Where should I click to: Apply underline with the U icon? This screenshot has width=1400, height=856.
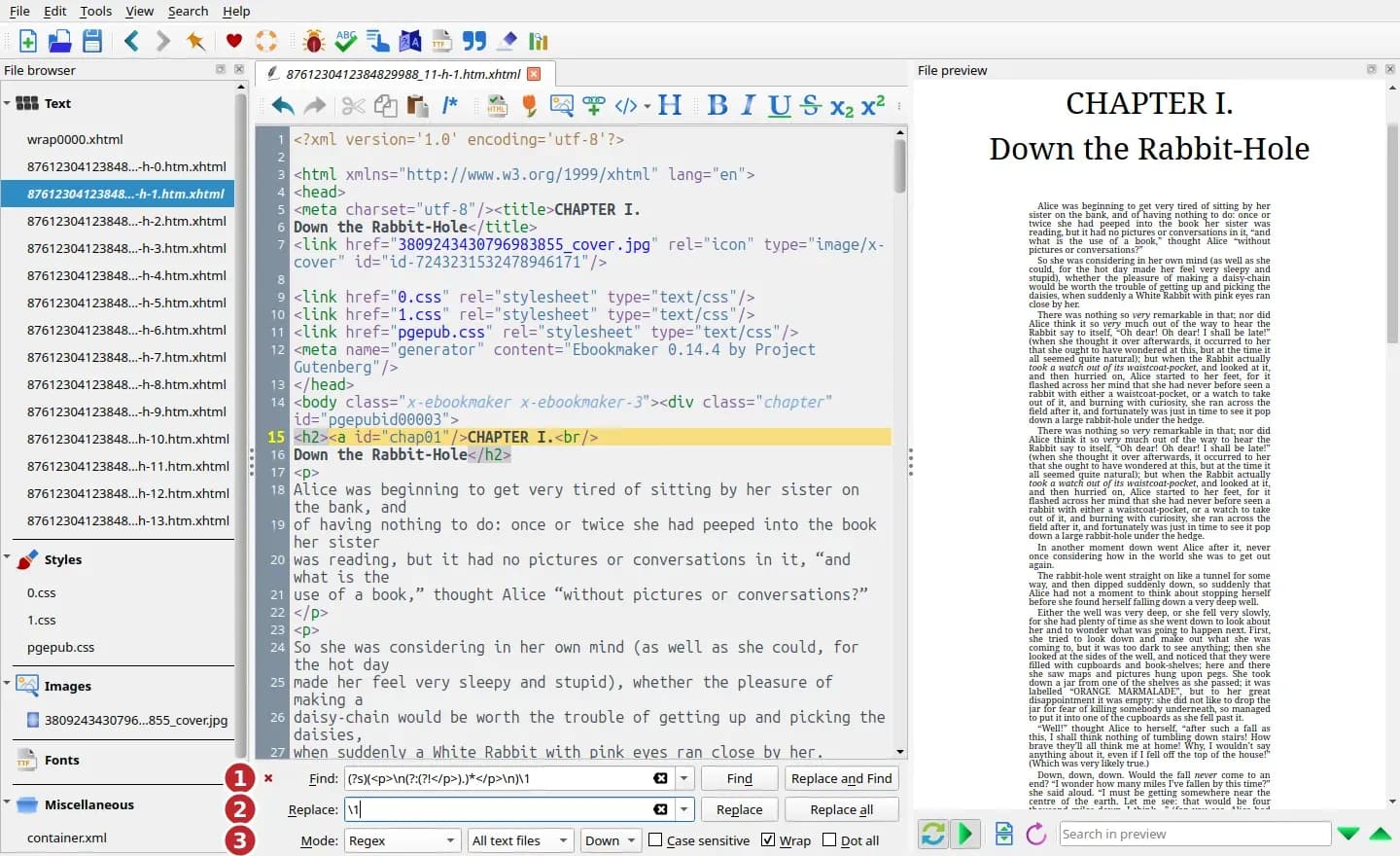780,106
